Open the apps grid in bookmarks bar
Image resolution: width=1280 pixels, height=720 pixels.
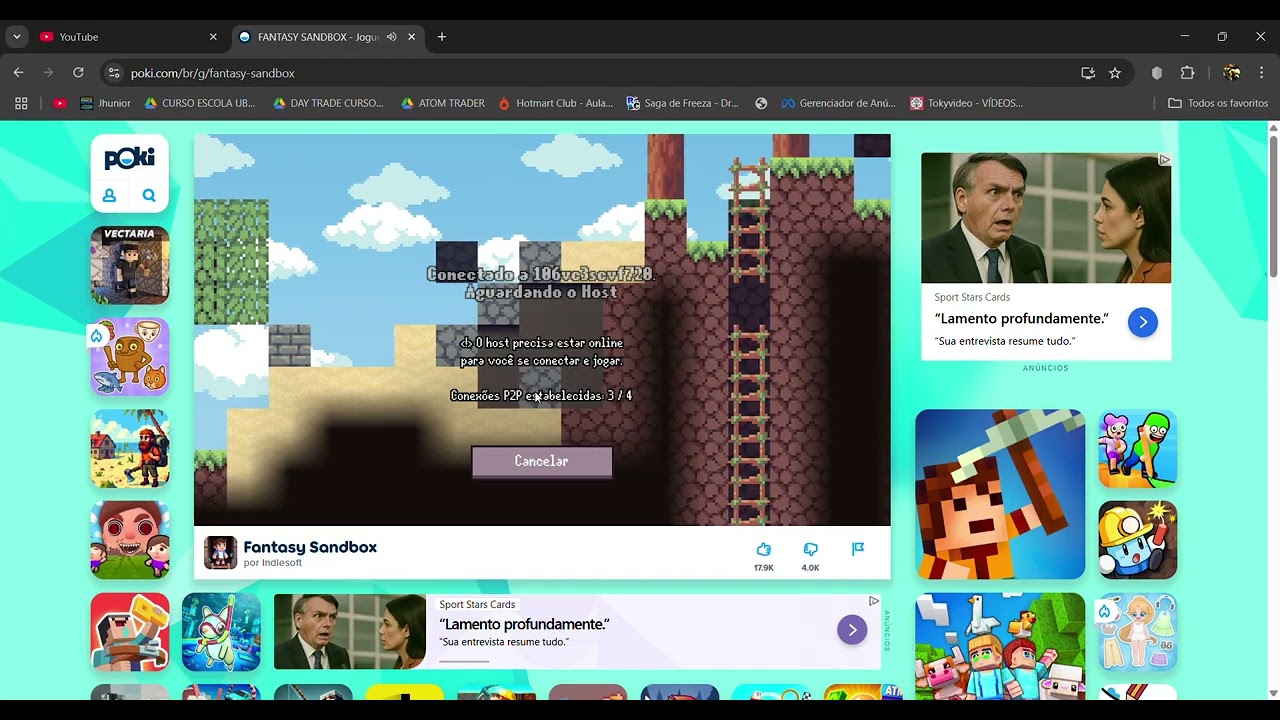pos(21,103)
